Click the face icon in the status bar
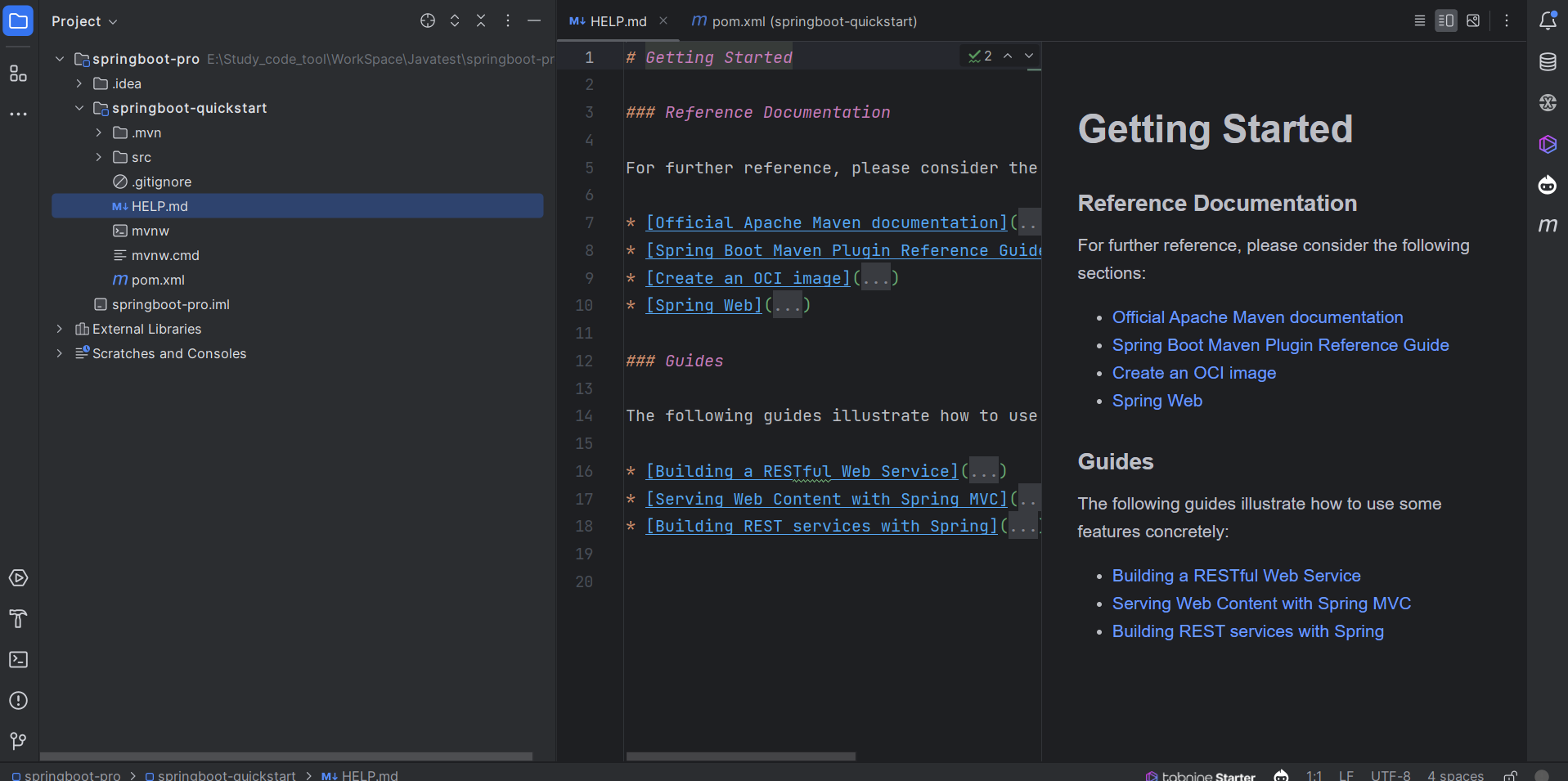 [1281, 775]
